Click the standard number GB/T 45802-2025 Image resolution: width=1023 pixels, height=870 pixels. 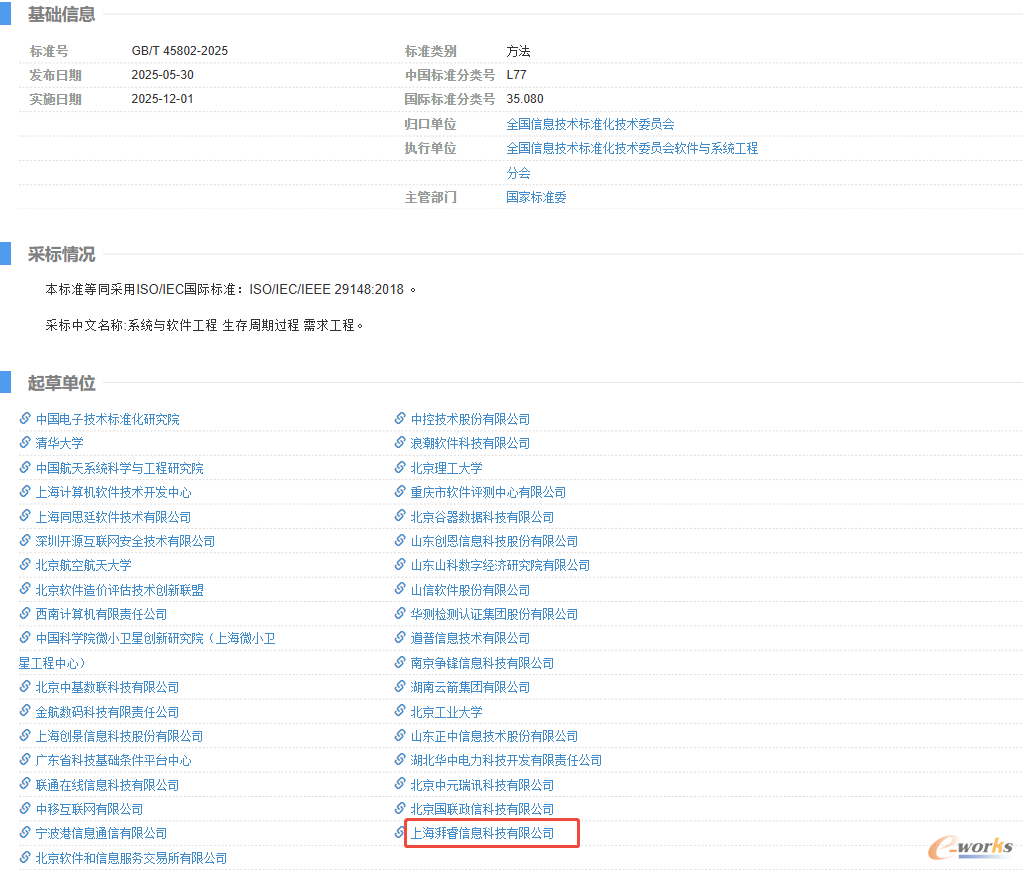click(x=179, y=51)
